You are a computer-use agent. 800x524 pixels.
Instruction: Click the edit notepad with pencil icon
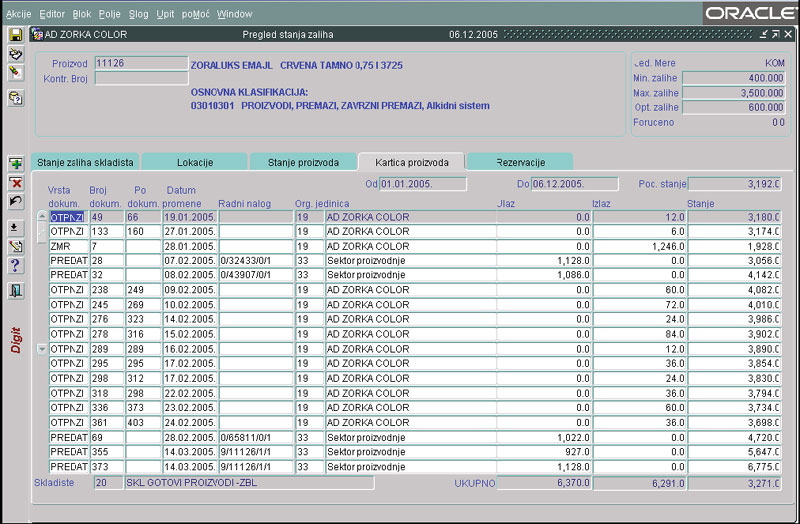pyautogui.click(x=16, y=246)
